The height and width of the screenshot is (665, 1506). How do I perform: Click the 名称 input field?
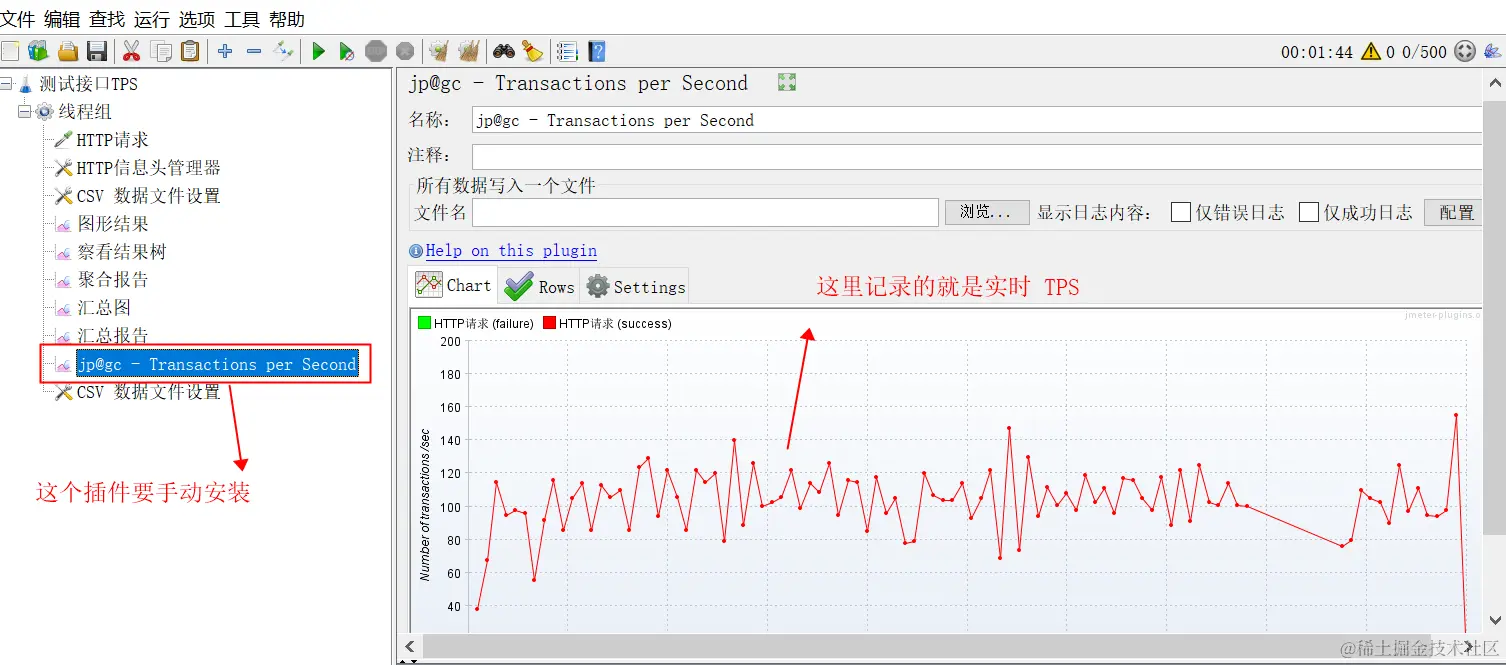click(x=976, y=120)
